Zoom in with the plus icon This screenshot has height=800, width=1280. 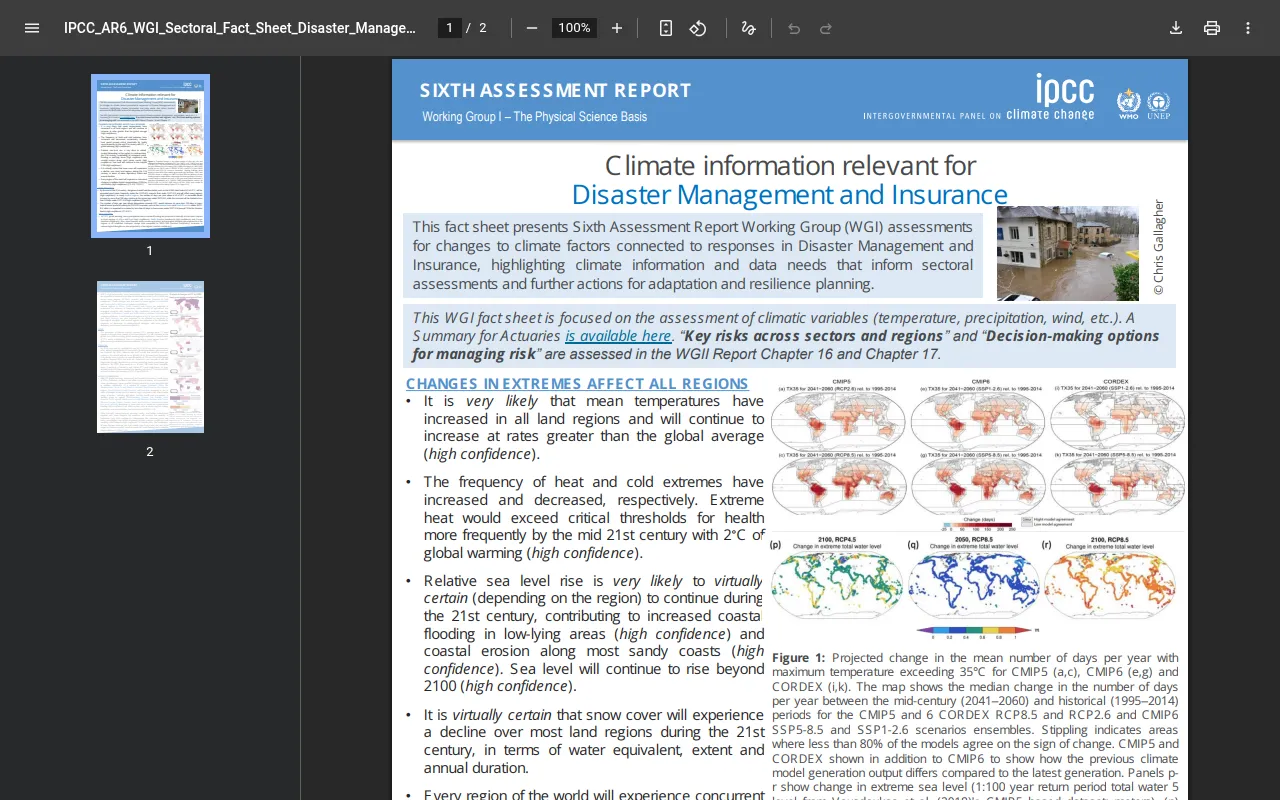pos(617,28)
